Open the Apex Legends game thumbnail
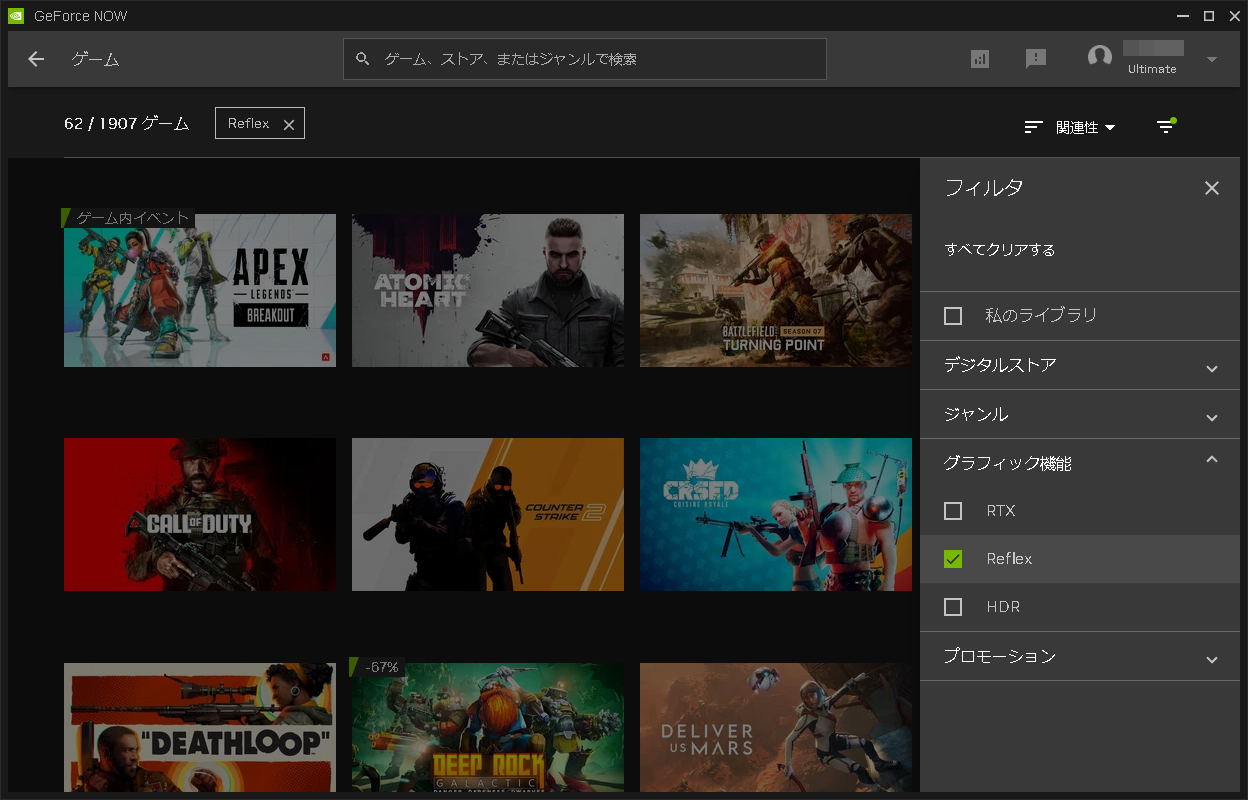Screen dimensions: 1248x800 (x=199, y=290)
